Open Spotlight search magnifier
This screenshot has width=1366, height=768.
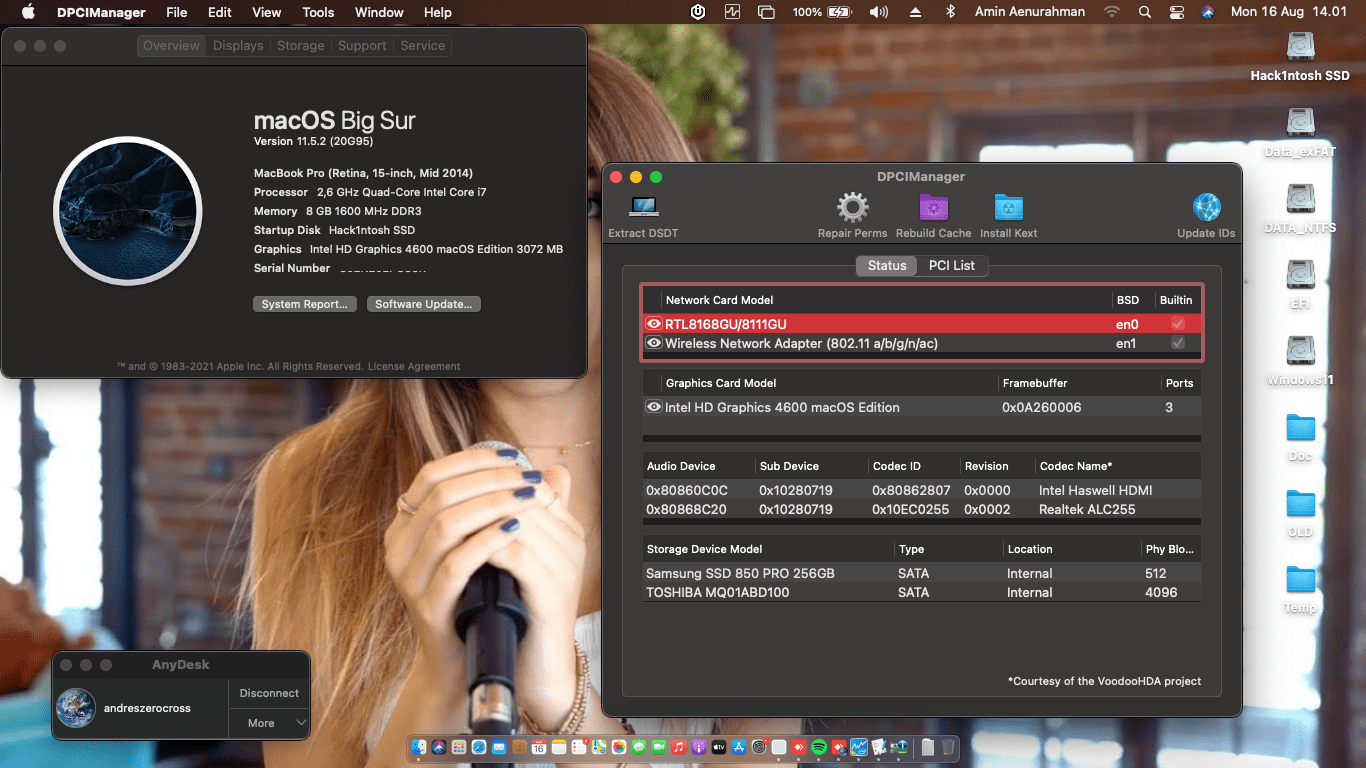(x=1144, y=12)
